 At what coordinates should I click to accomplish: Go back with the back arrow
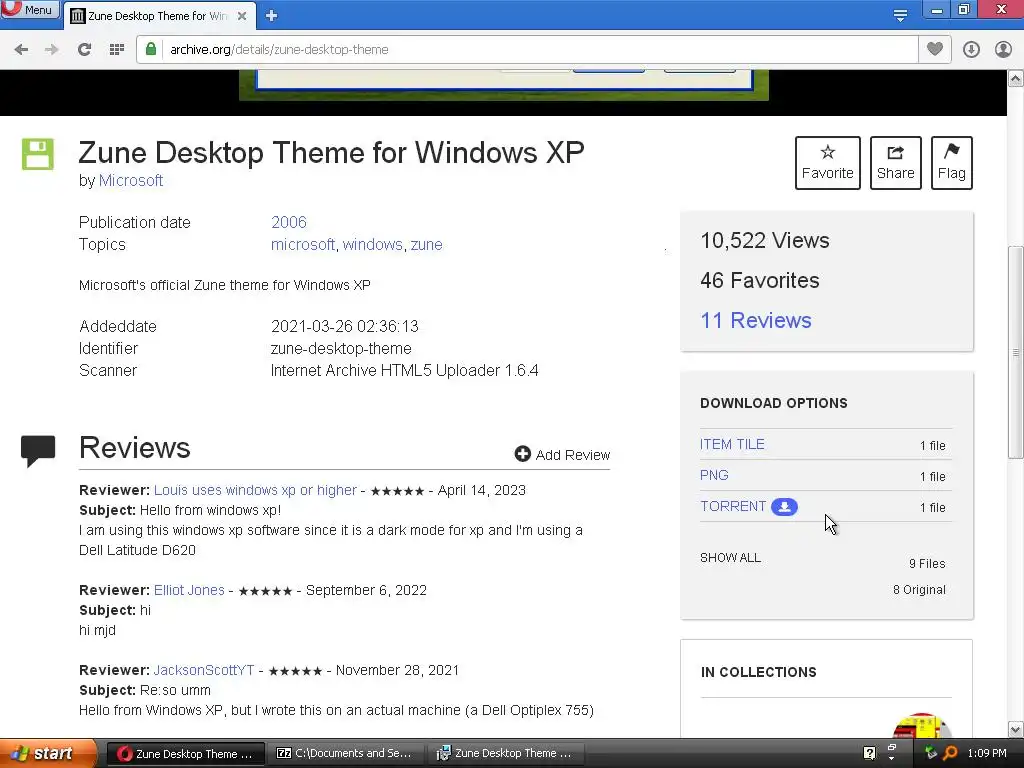pos(21,50)
